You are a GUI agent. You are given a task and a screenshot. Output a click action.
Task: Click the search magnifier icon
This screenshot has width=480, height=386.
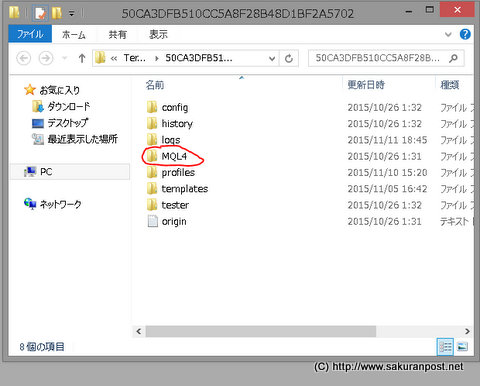pos(453,58)
